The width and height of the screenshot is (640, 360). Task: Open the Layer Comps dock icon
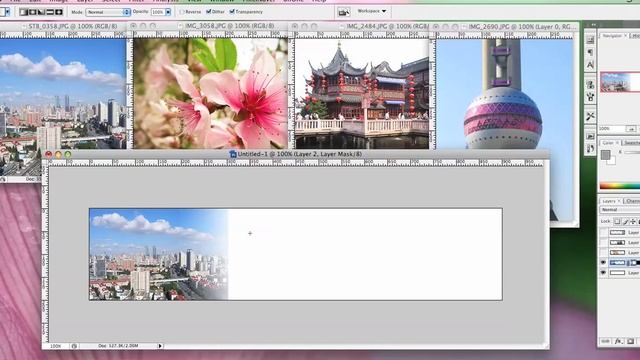click(x=590, y=136)
